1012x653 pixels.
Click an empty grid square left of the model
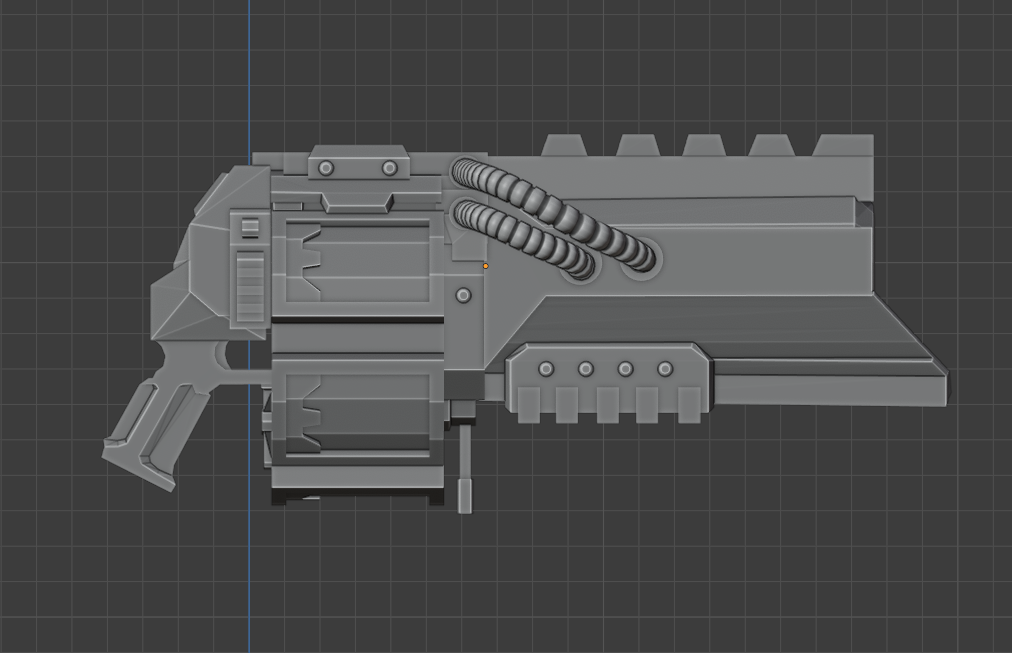pyautogui.click(x=100, y=150)
